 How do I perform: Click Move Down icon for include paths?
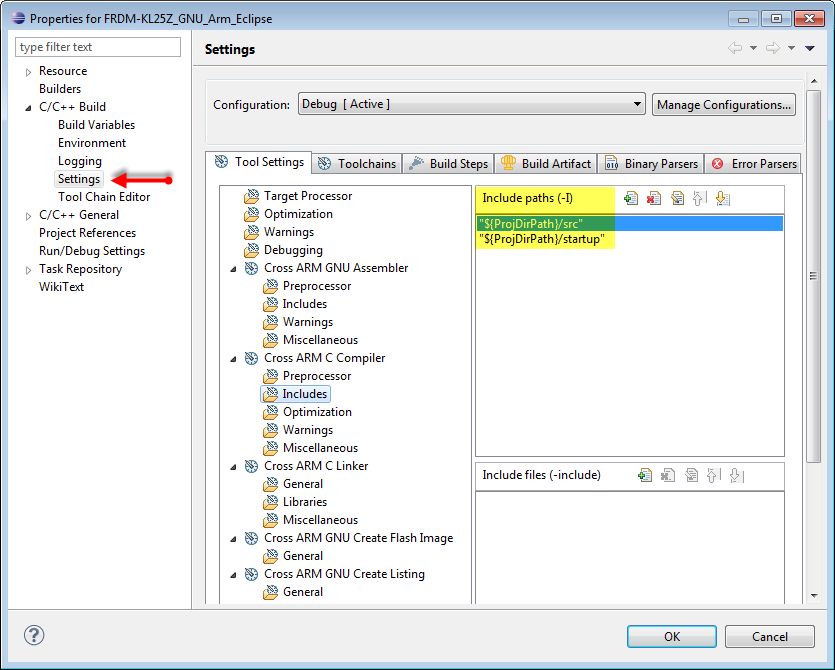pyautogui.click(x=722, y=198)
